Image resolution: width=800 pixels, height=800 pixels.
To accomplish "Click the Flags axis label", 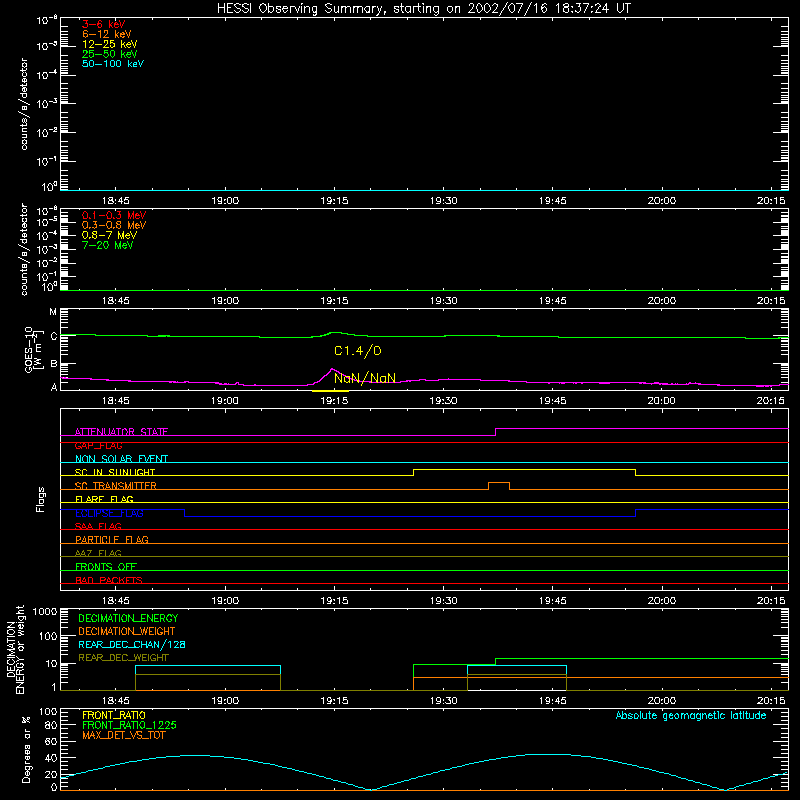I will (x=41, y=499).
